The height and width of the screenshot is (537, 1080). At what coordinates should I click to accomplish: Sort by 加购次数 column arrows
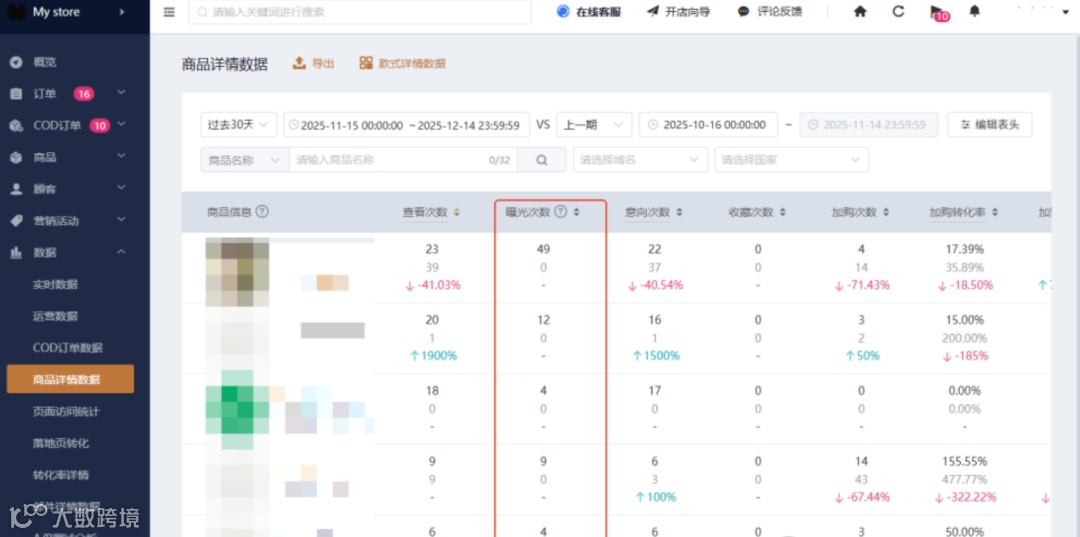tap(886, 213)
